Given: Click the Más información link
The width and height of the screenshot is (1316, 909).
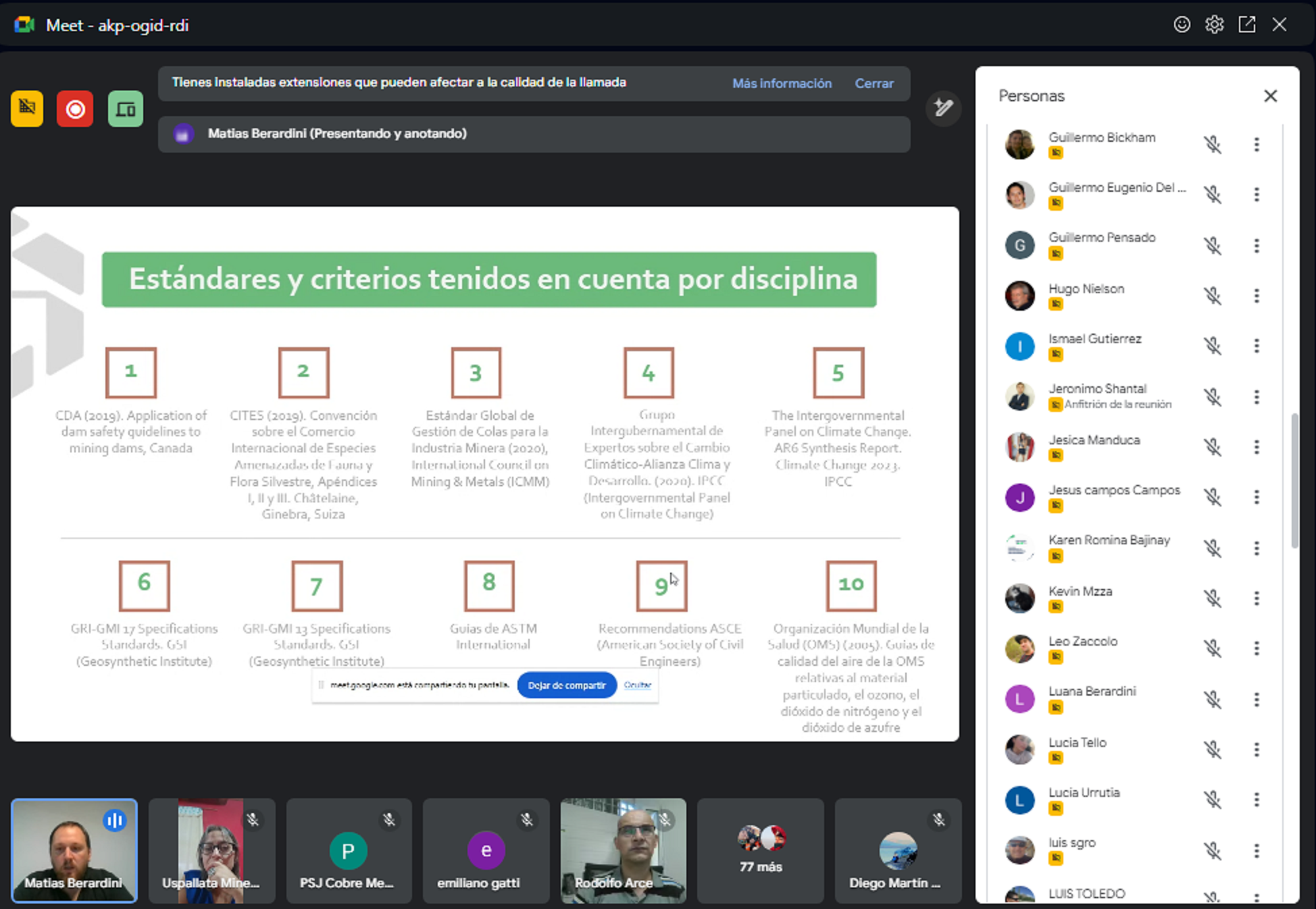Looking at the screenshot, I should pyautogui.click(x=782, y=83).
